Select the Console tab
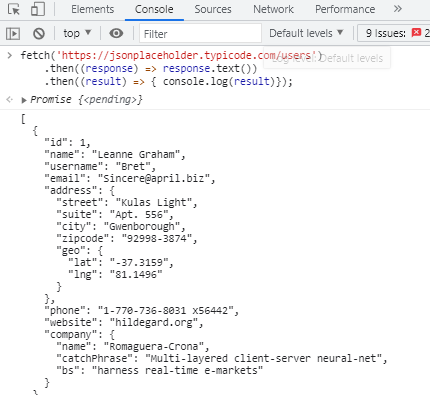Viewport: 430px width, 395px height. [154, 9]
